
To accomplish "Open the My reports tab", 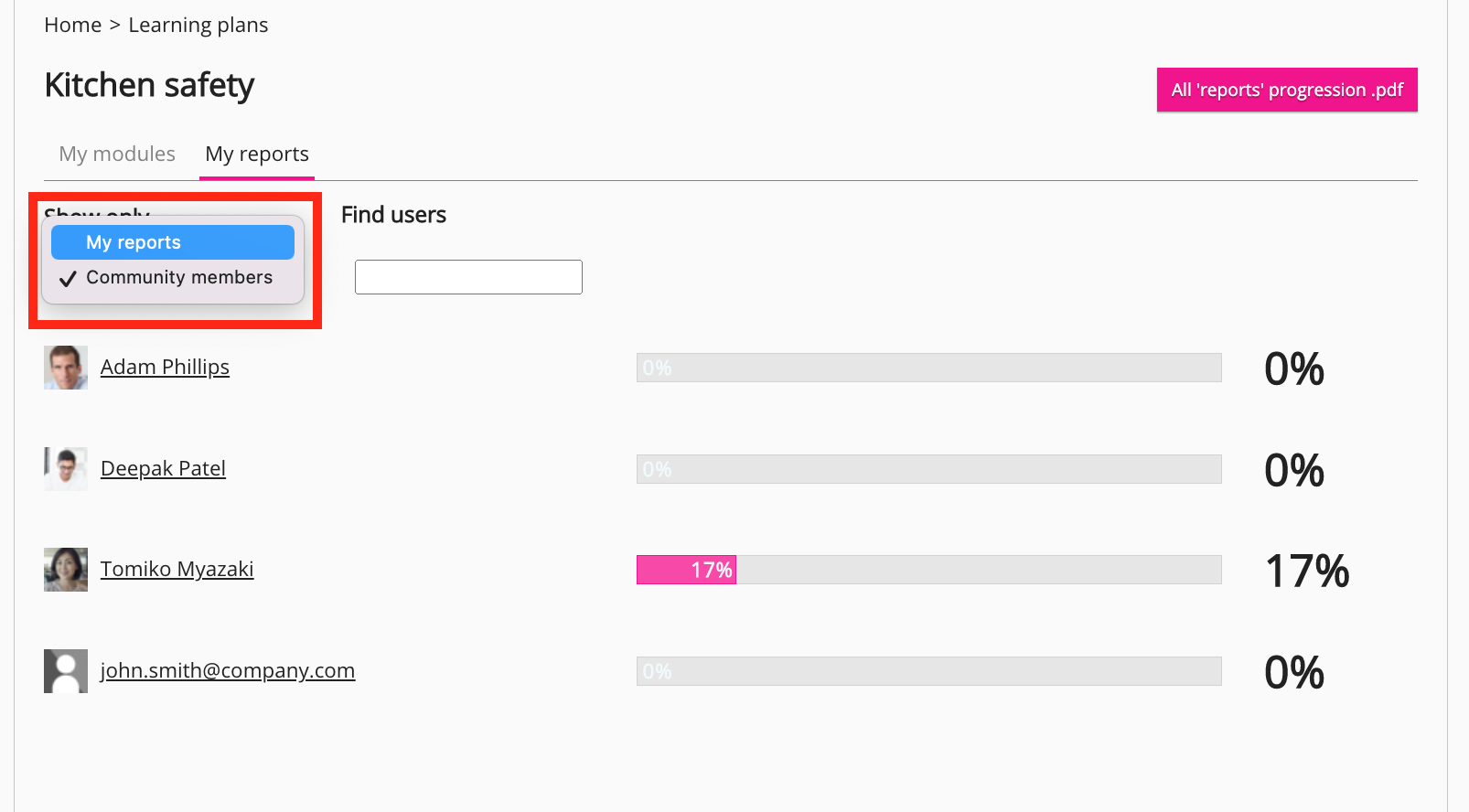I will [x=257, y=155].
